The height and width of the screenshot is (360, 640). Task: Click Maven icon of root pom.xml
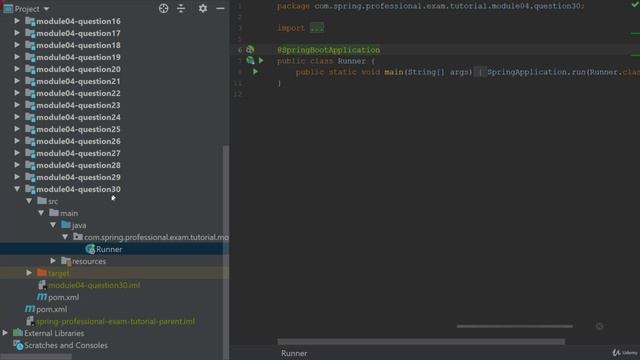tap(30, 309)
